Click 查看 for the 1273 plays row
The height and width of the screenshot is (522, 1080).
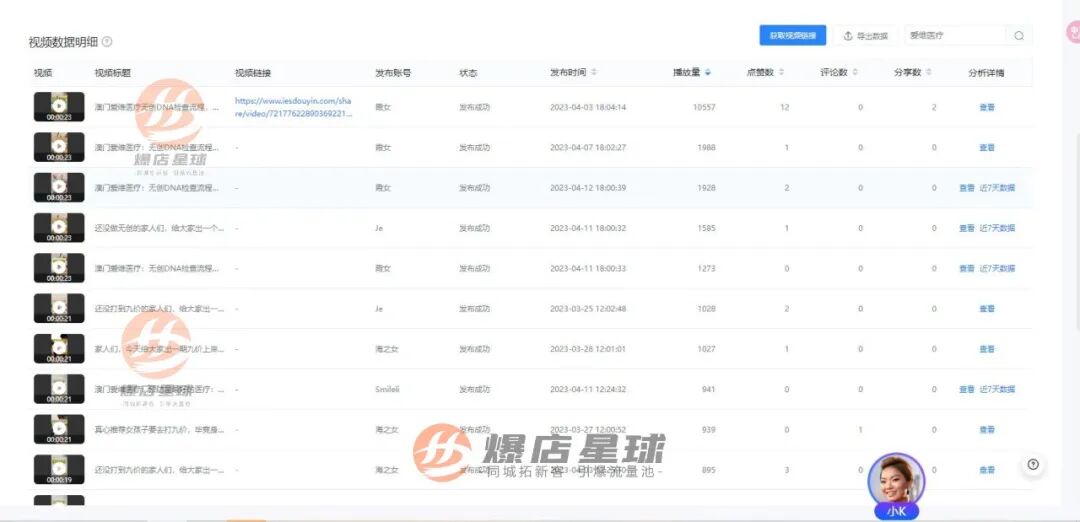click(966, 269)
